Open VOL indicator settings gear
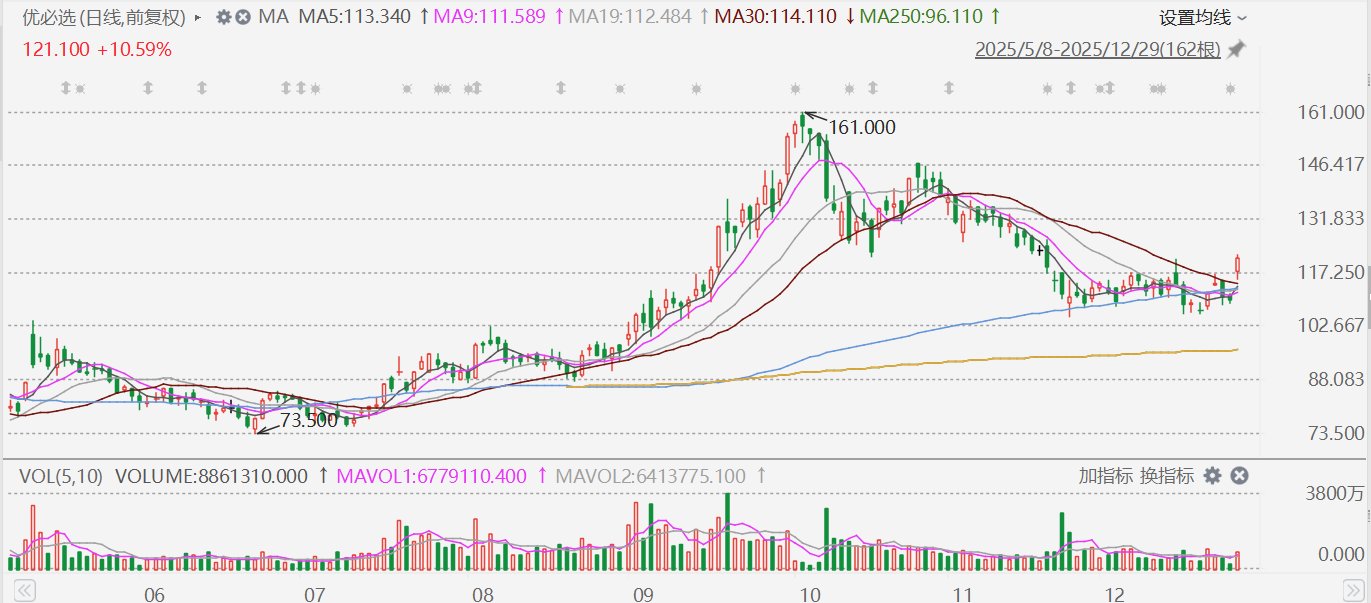The height and width of the screenshot is (603, 1371). point(1213,476)
